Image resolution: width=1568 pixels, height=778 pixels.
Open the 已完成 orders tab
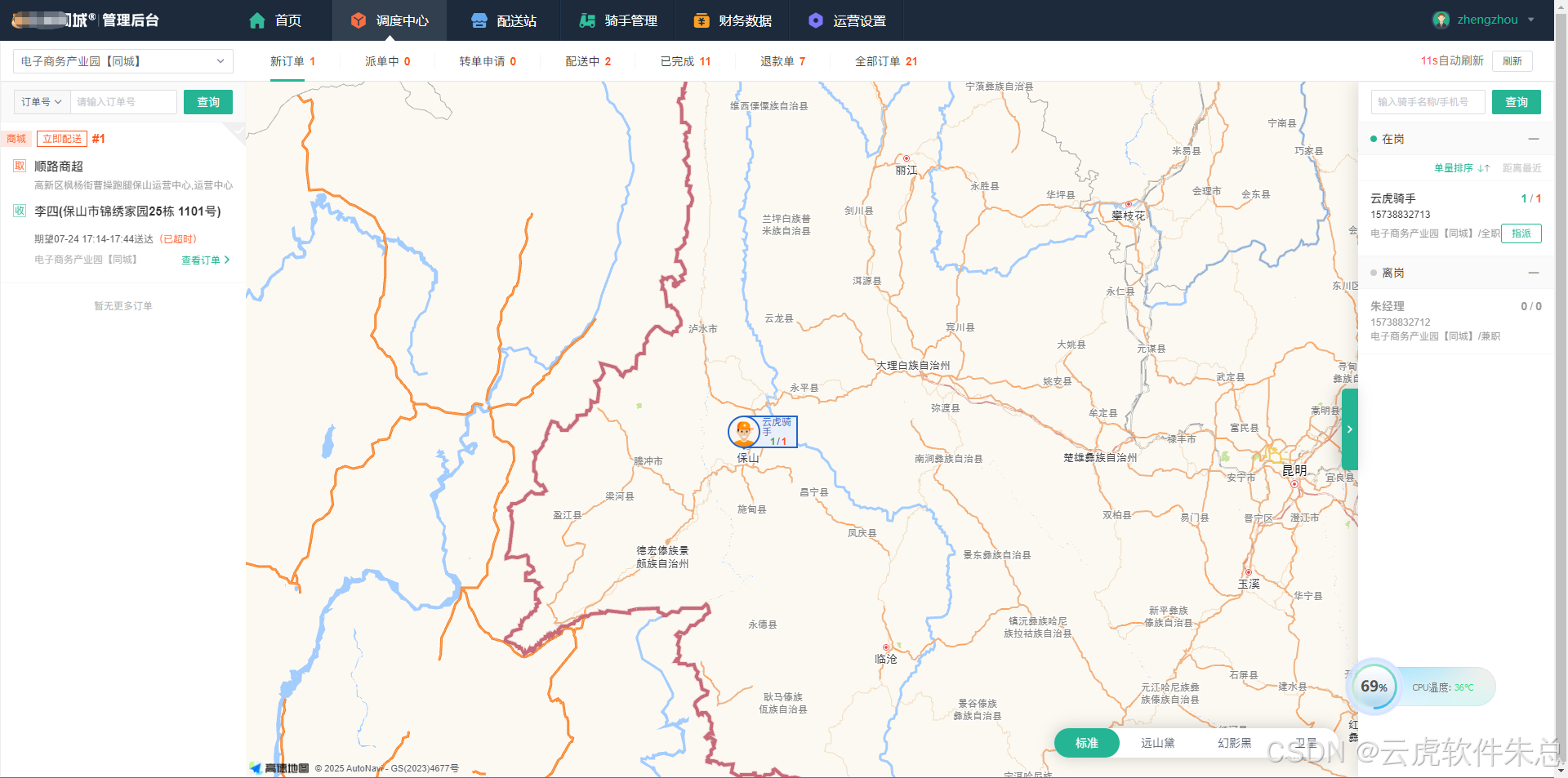point(685,61)
